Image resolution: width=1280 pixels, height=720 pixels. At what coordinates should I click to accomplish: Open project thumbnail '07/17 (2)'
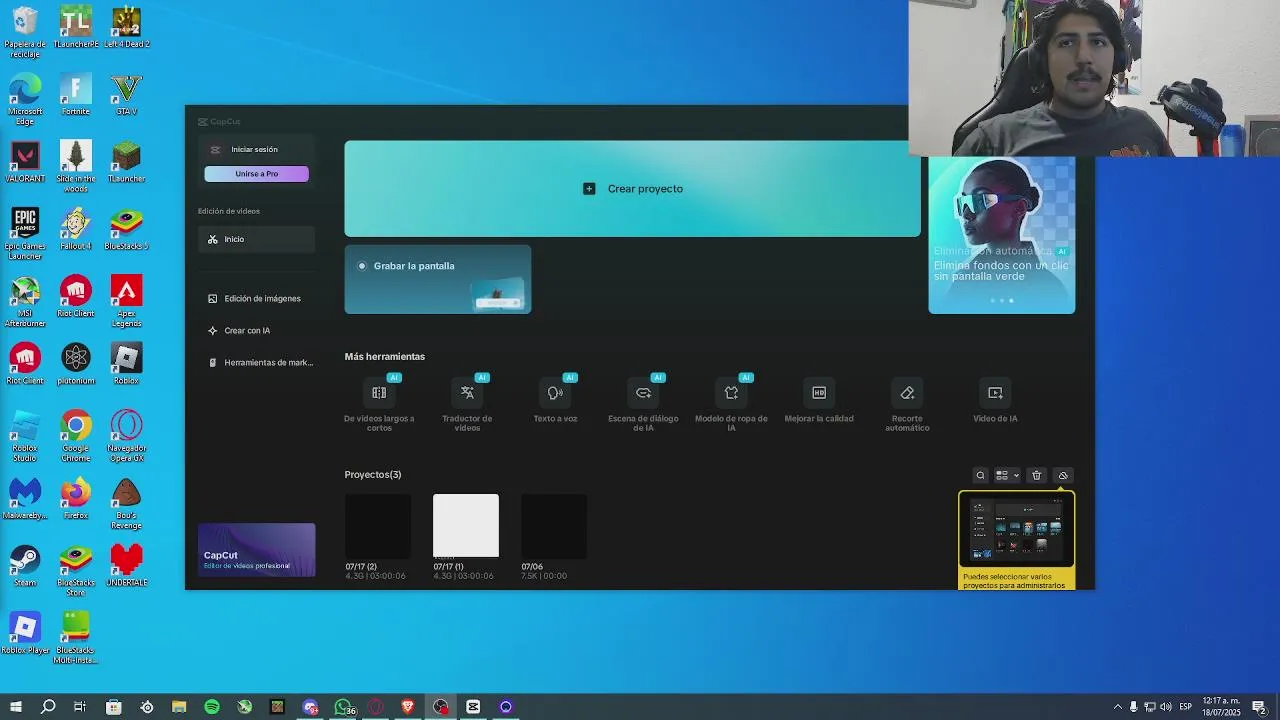378,526
